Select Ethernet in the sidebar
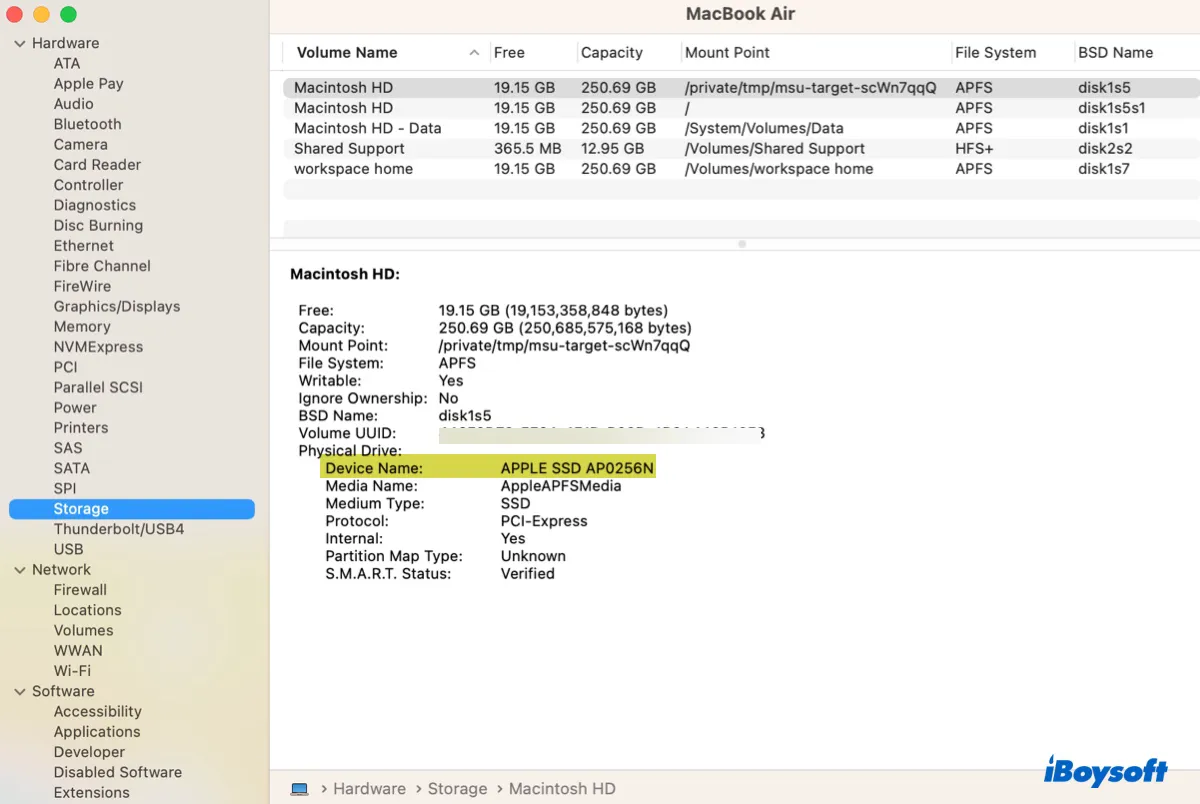Viewport: 1200px width, 804px height. pyautogui.click(x=84, y=246)
